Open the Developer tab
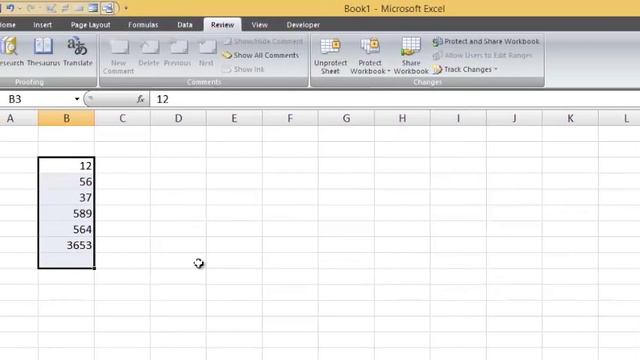The width and height of the screenshot is (640, 360). click(303, 25)
